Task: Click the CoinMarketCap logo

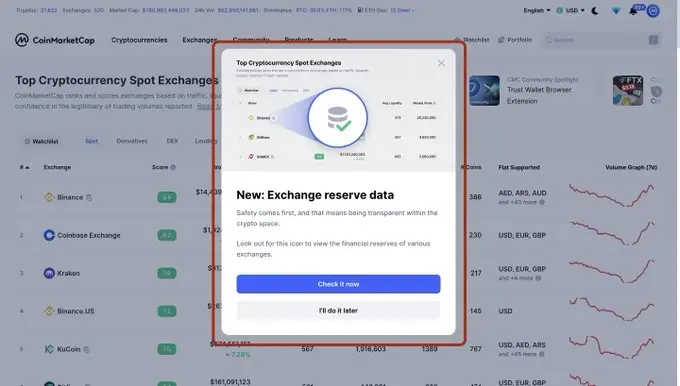Action: pyautogui.click(x=55, y=40)
